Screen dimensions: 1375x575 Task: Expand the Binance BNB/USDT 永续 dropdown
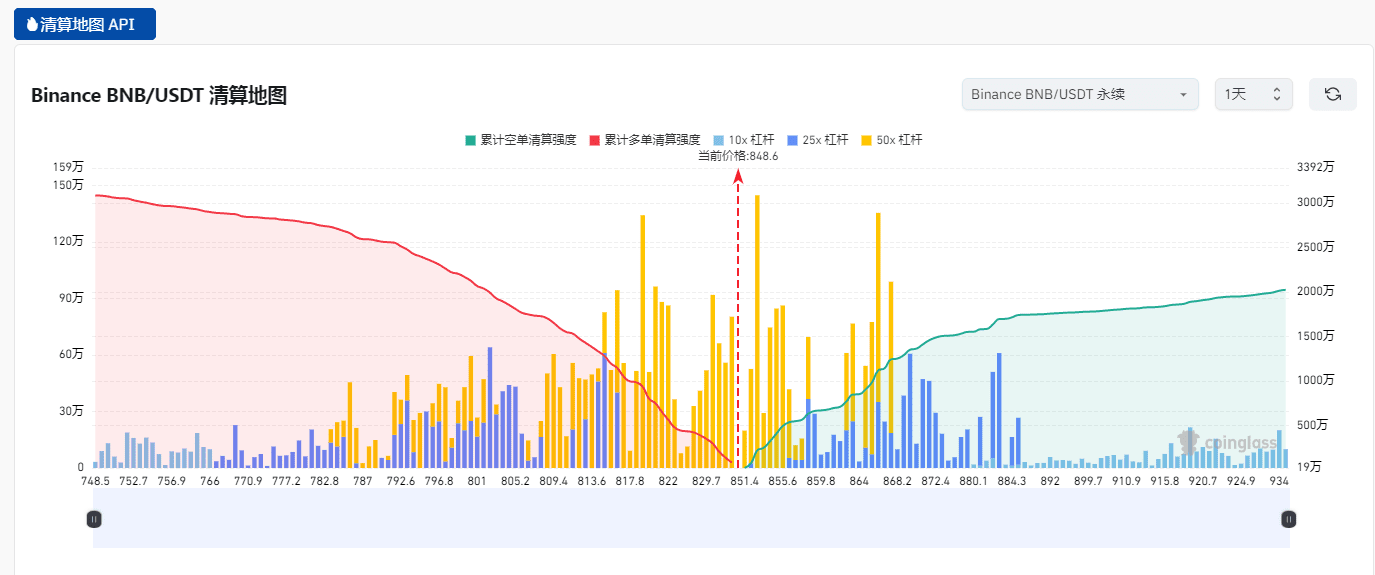coord(1080,94)
